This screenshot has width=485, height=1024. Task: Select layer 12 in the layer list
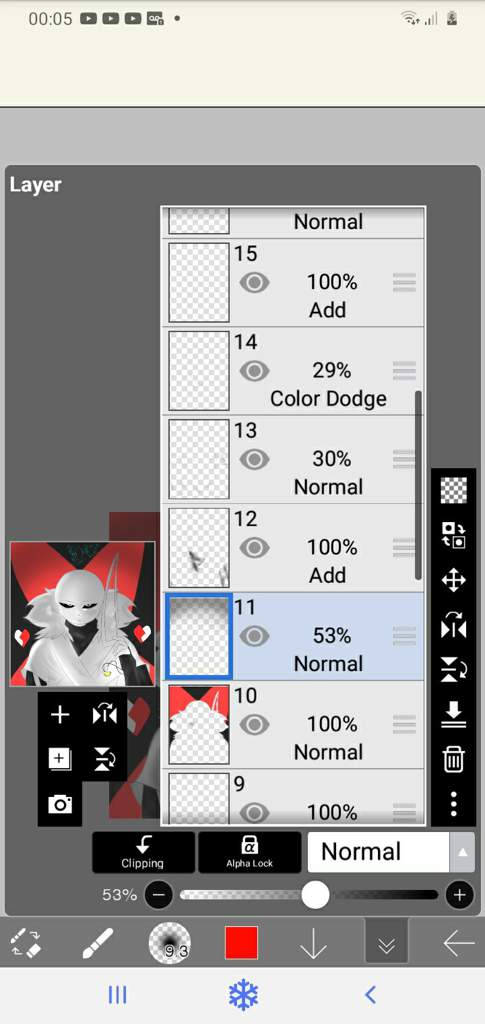[x=293, y=547]
